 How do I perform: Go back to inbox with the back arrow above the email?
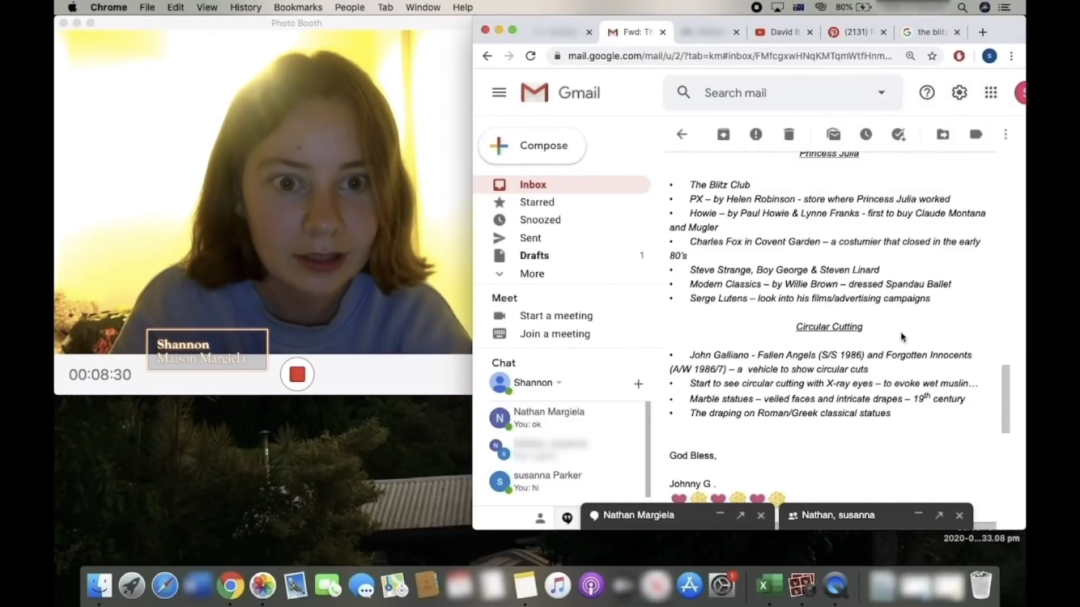tap(682, 134)
